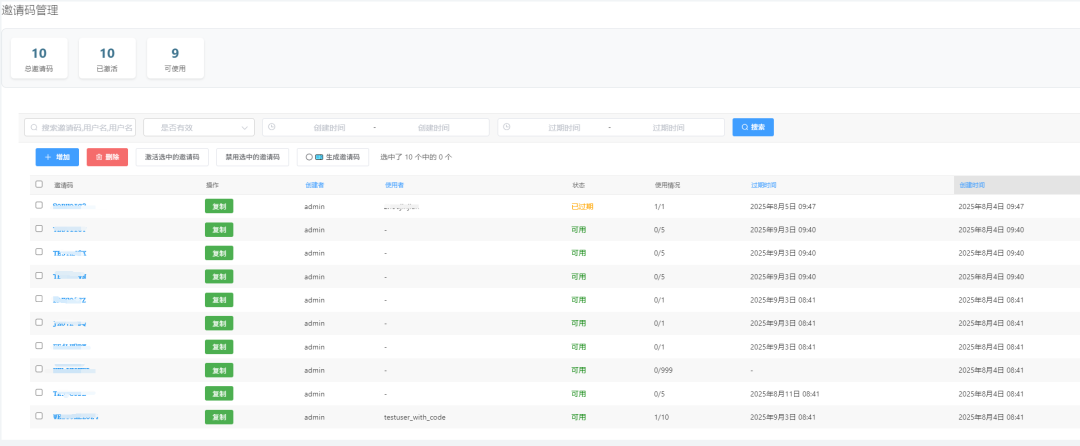Sort by the 创建者 column header
This screenshot has height=446, width=1080.
point(315,185)
